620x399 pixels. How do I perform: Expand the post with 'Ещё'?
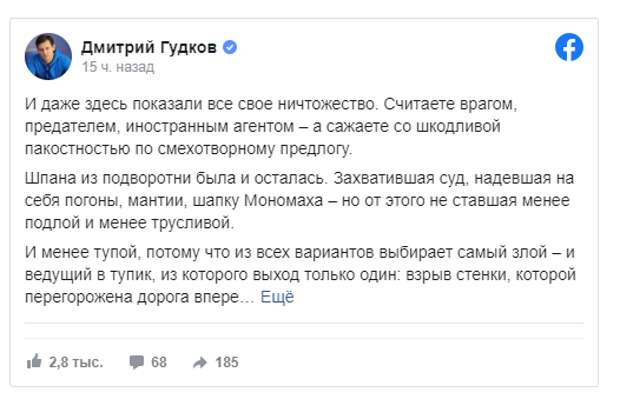(x=277, y=297)
